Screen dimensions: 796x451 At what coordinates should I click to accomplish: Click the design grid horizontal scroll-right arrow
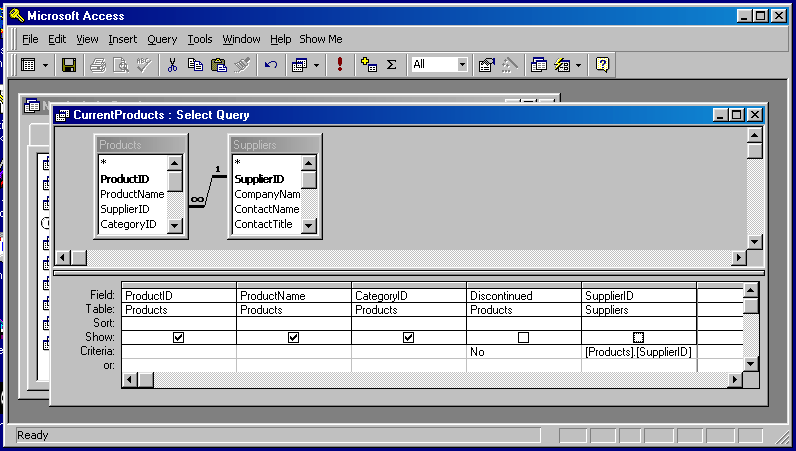[735, 379]
